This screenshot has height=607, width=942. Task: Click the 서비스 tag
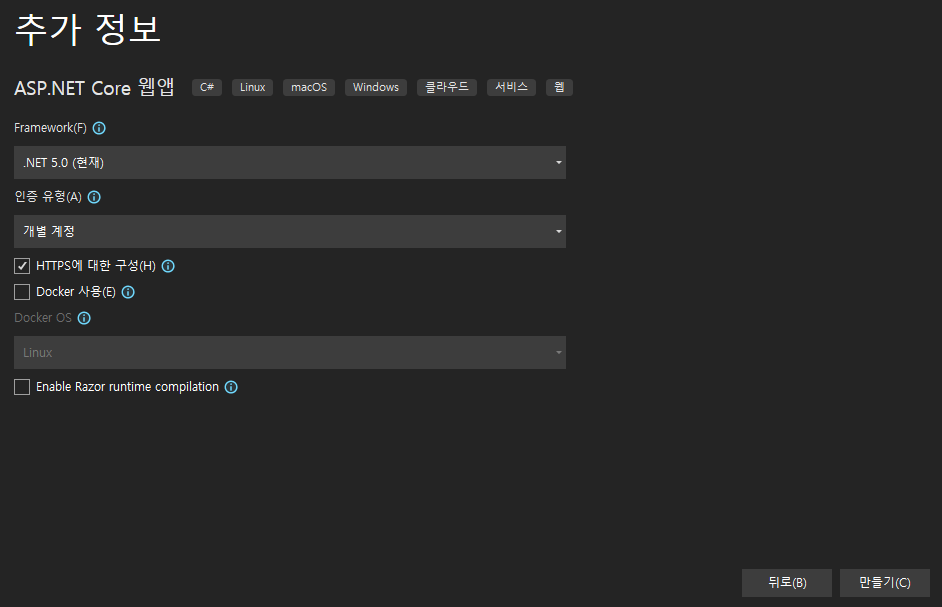click(511, 87)
